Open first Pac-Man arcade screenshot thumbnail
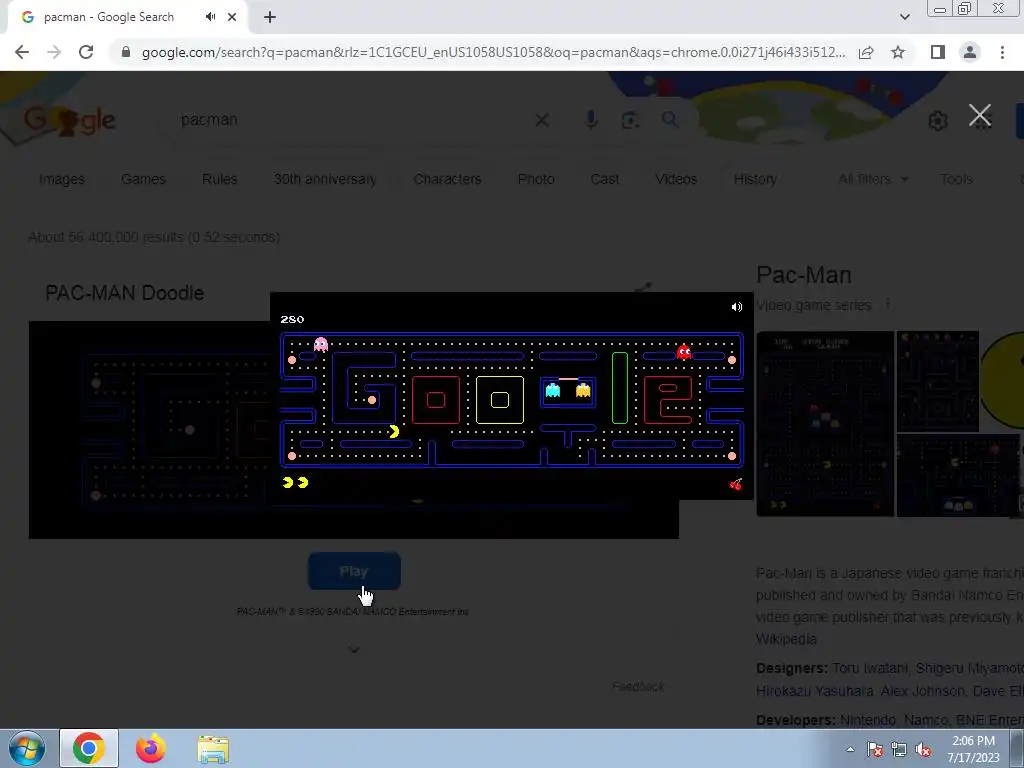Viewport: 1024px width, 768px height. [825, 423]
